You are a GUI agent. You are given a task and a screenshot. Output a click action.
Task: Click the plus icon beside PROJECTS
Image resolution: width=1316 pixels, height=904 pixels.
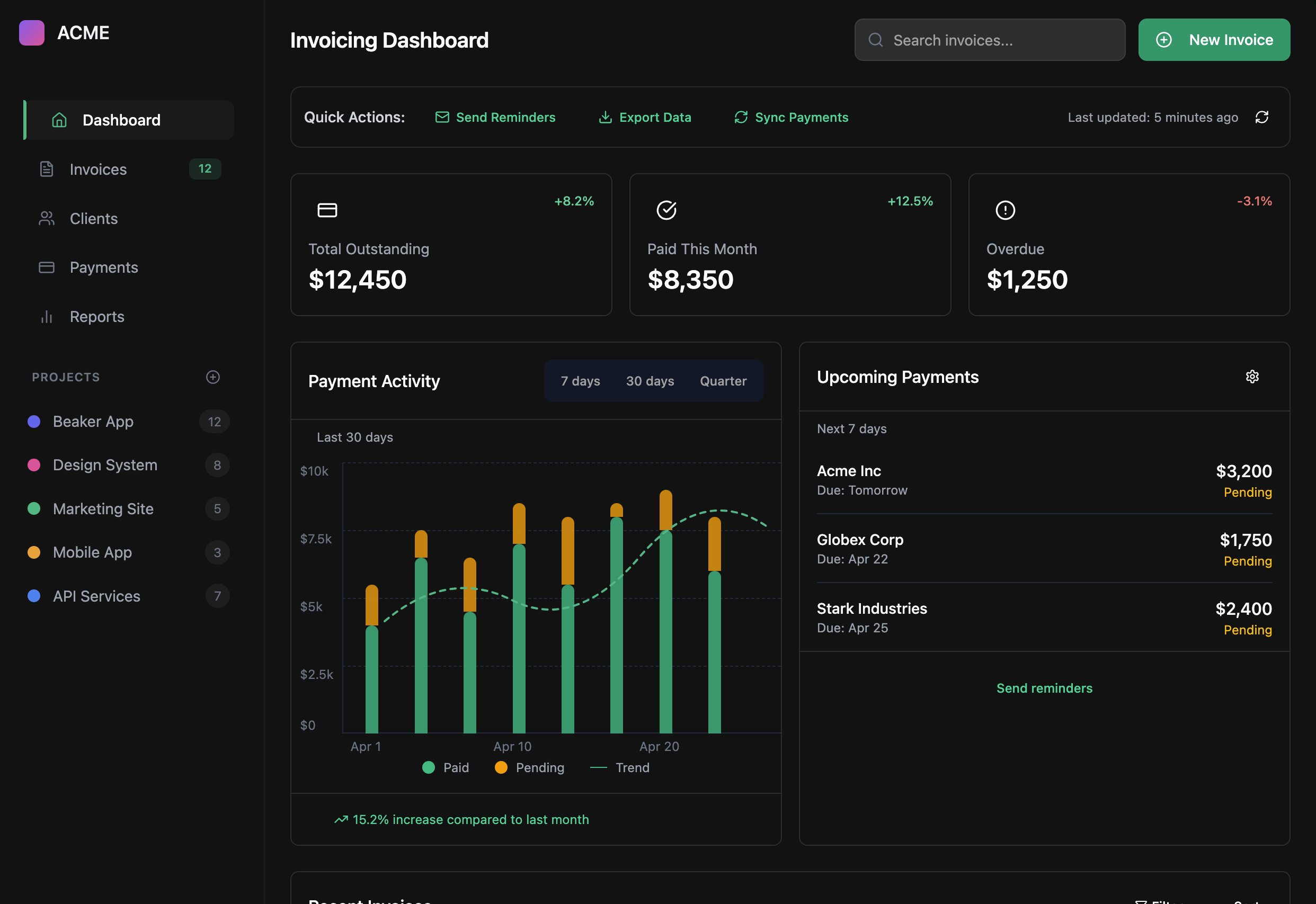pos(212,377)
